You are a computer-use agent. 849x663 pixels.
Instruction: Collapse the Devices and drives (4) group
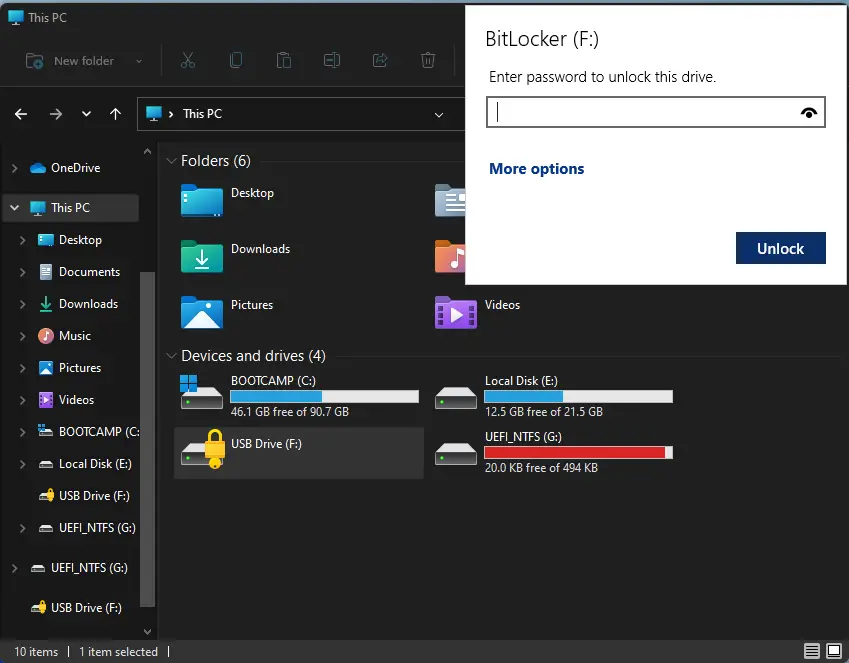[172, 356]
